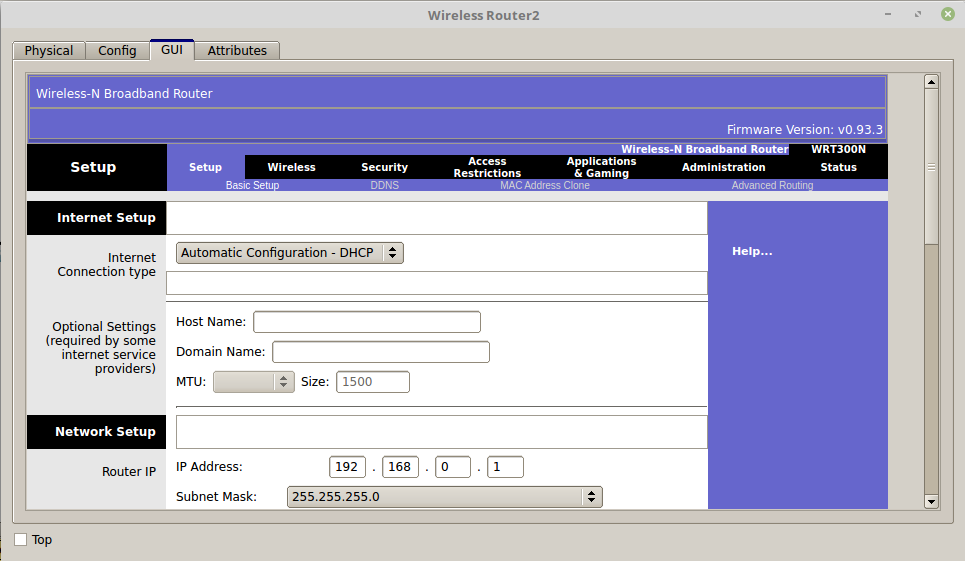The height and width of the screenshot is (561, 965).
Task: Open the Administration section
Action: 723,167
